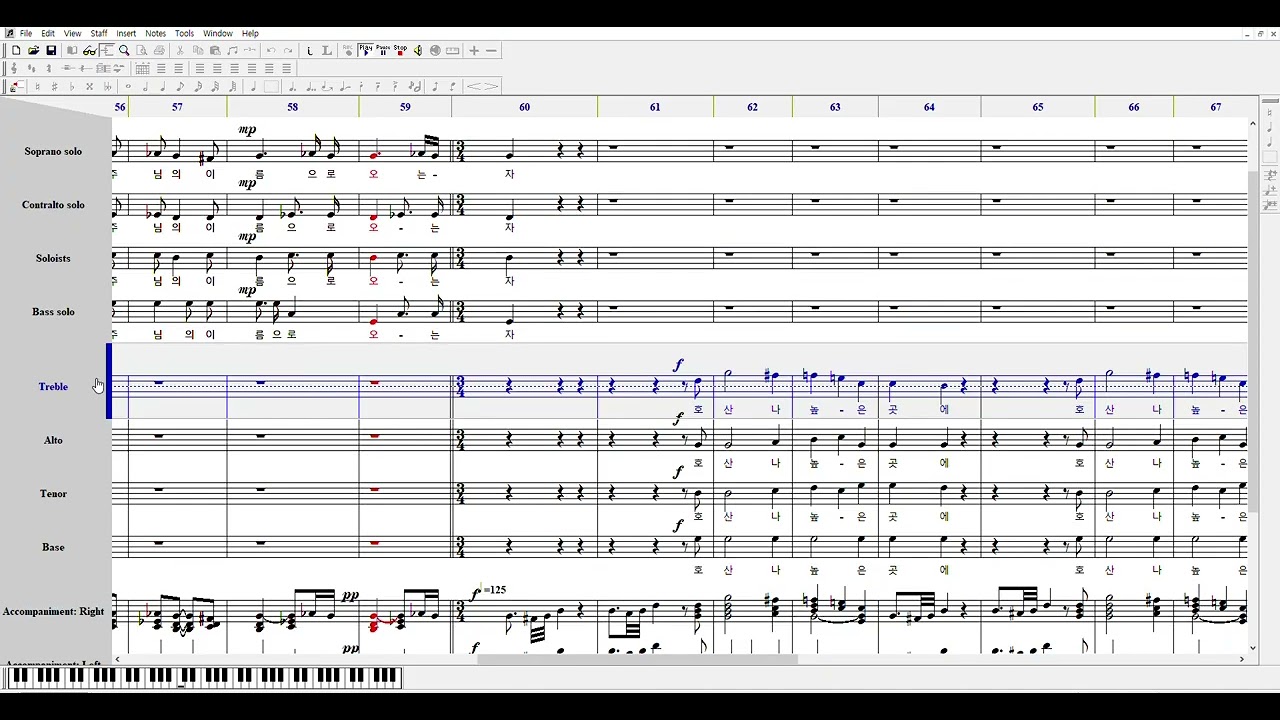Image resolution: width=1280 pixels, height=720 pixels.
Task: Open the Insert menu
Action: click(x=126, y=33)
